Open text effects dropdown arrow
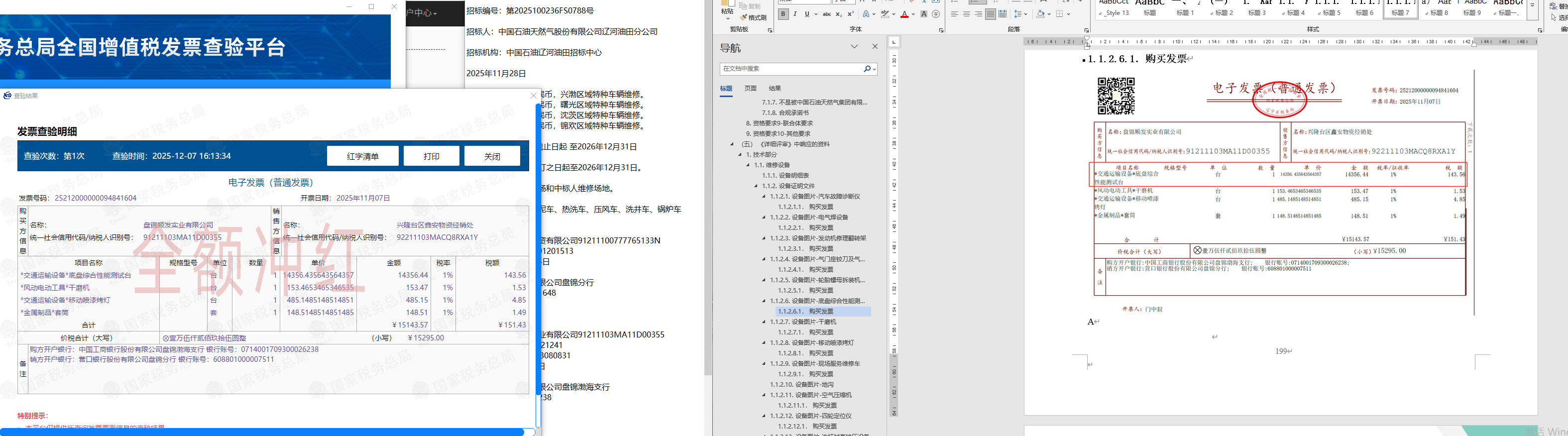This screenshot has width=1568, height=436. (x=874, y=14)
